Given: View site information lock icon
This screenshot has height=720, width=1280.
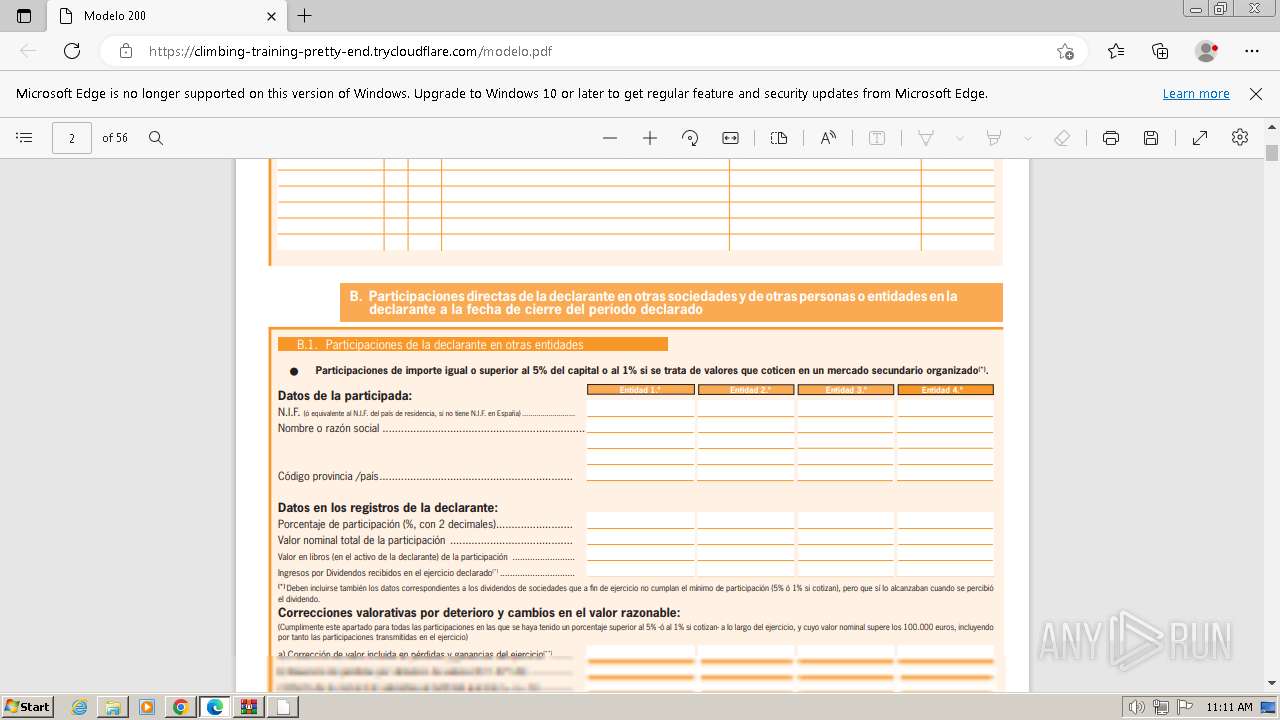Looking at the screenshot, I should click(x=126, y=51).
